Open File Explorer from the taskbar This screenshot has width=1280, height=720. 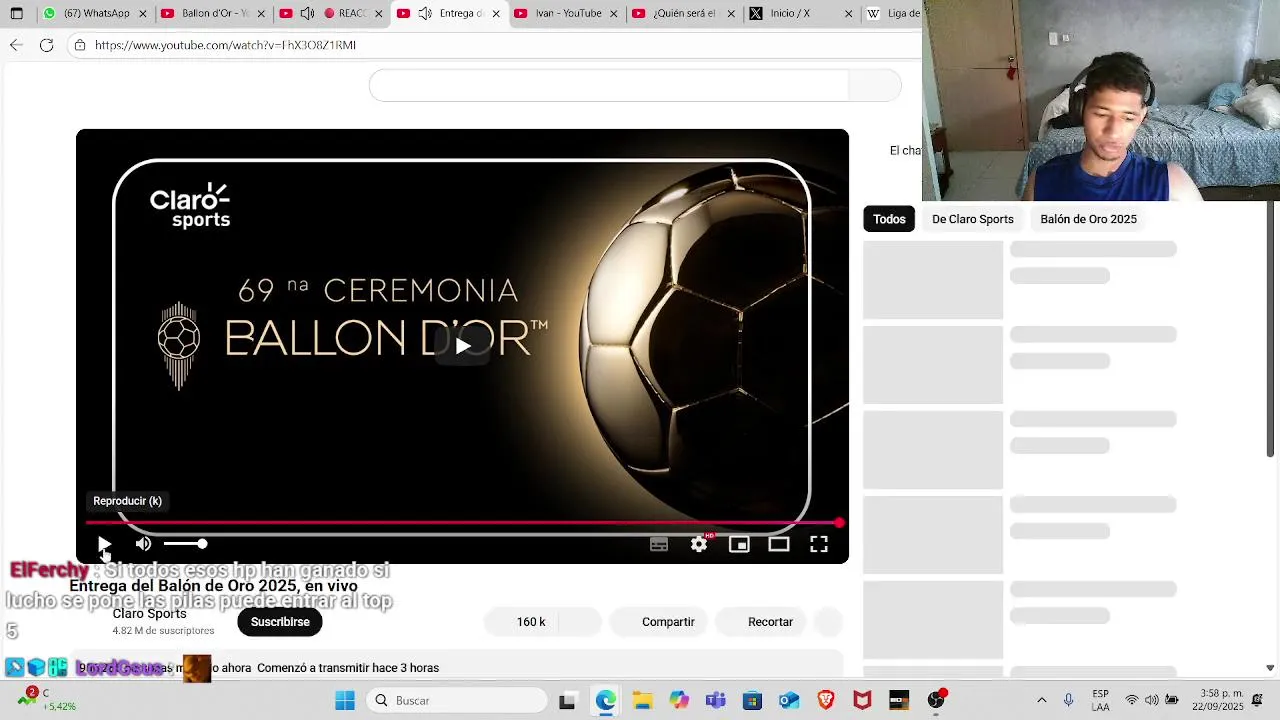[x=642, y=701]
